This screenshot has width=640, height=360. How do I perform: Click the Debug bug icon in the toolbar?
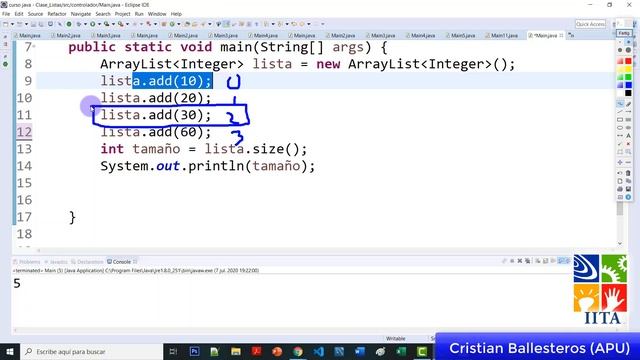pyautogui.click(x=79, y=24)
